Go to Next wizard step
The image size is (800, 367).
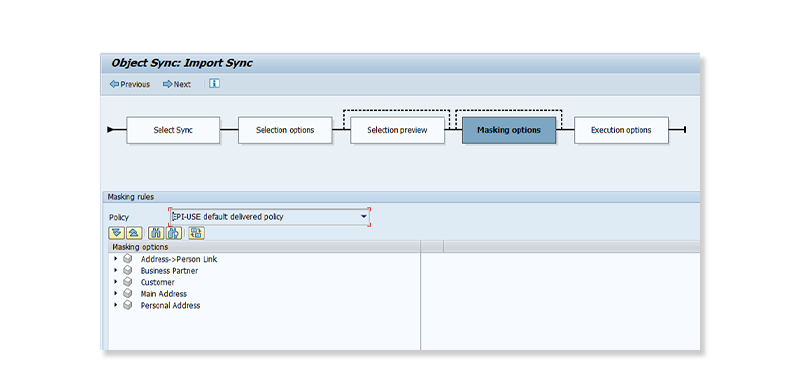click(x=177, y=84)
